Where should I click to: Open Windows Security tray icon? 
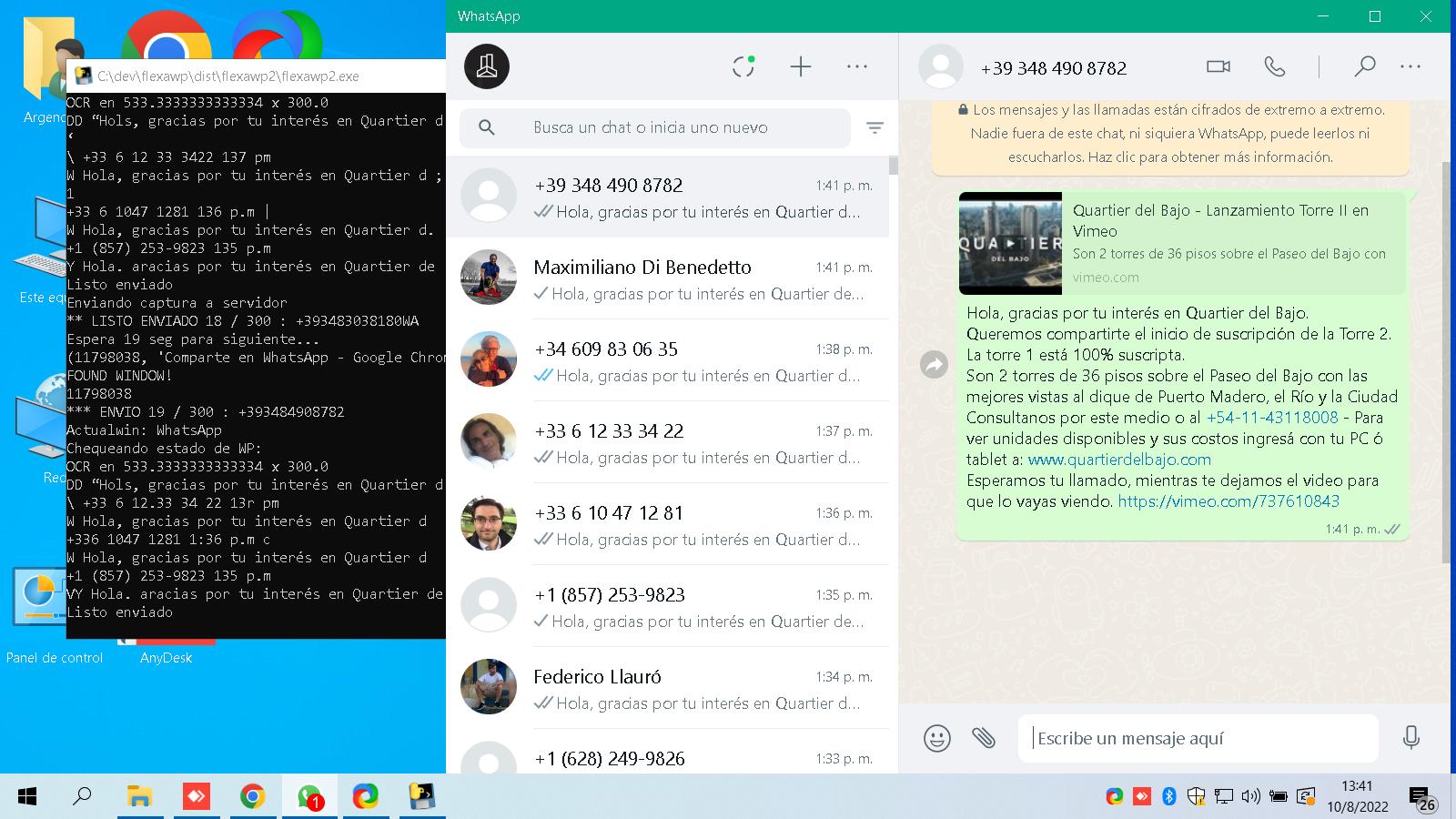click(1197, 797)
